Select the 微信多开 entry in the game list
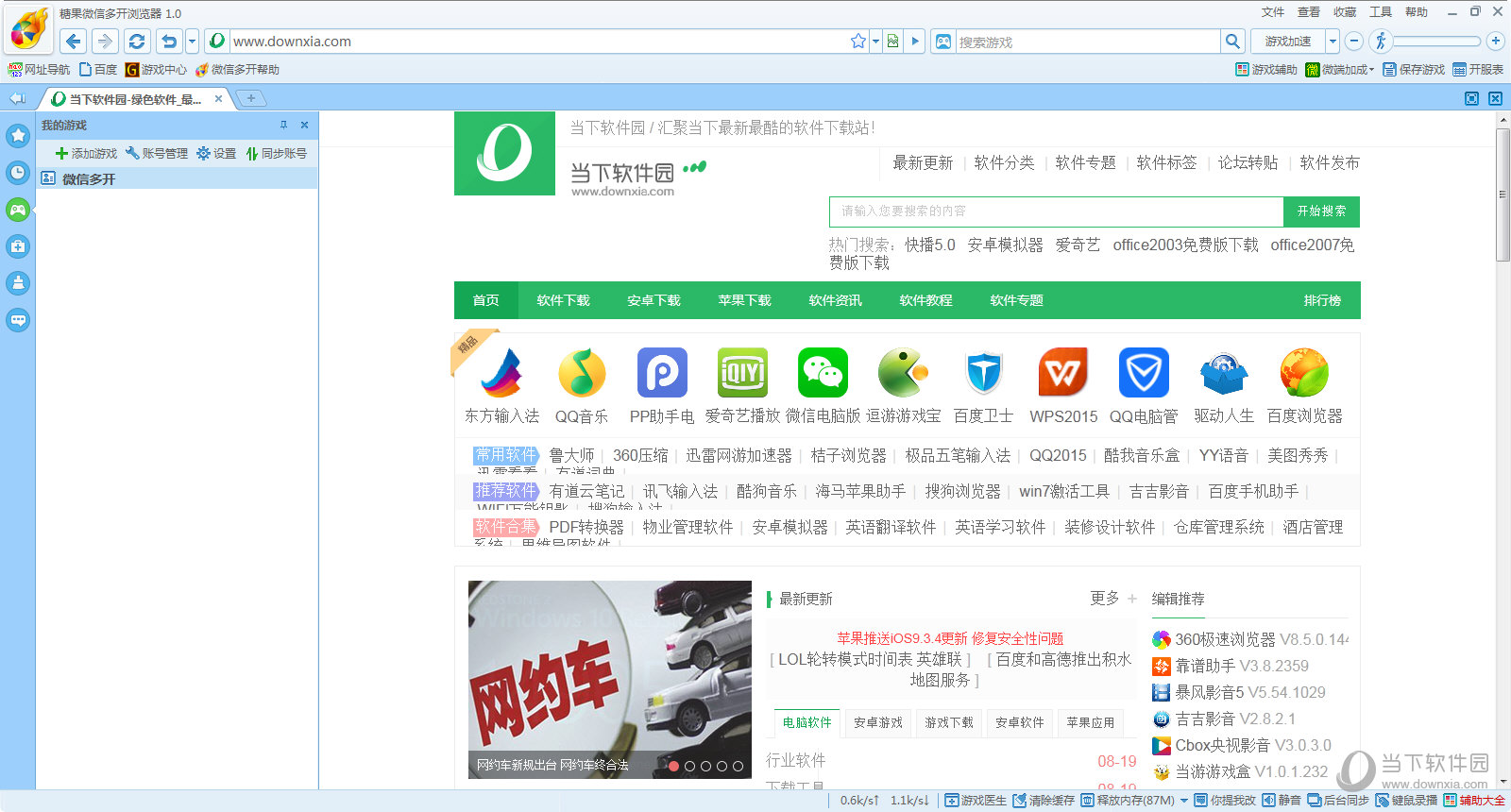This screenshot has width=1511, height=812. [177, 178]
